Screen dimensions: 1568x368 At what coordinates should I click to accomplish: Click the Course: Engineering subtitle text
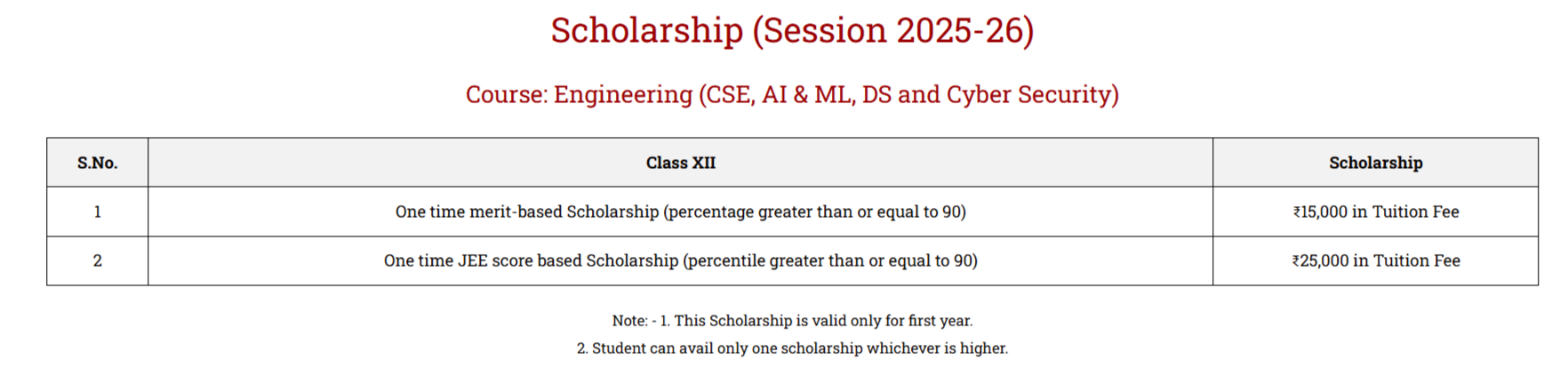(792, 94)
